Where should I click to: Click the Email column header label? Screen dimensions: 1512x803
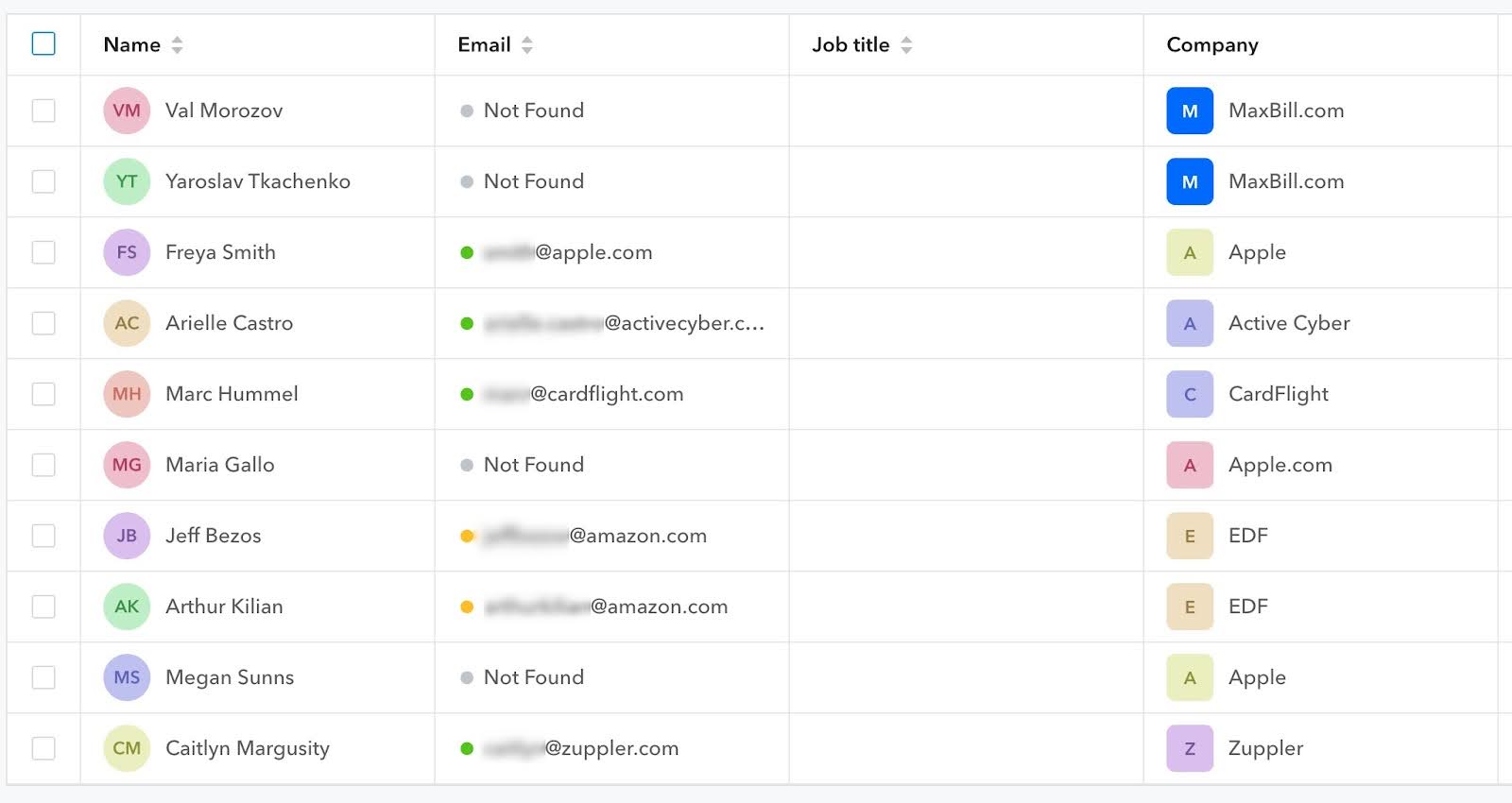[484, 44]
